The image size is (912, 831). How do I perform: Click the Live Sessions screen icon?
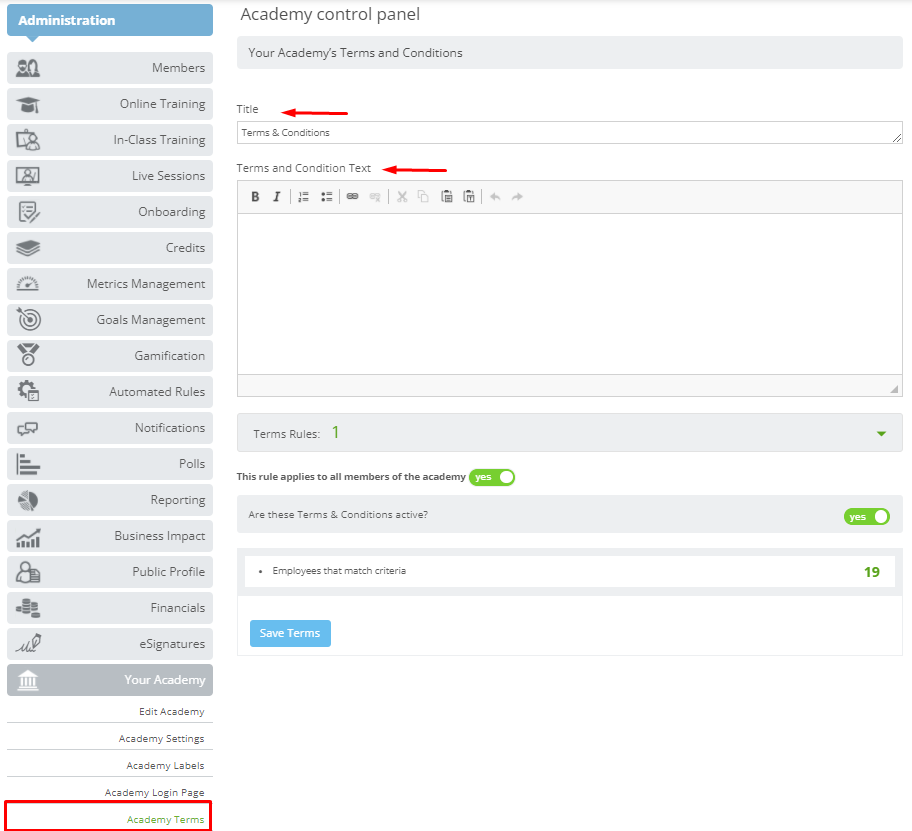click(x=28, y=176)
